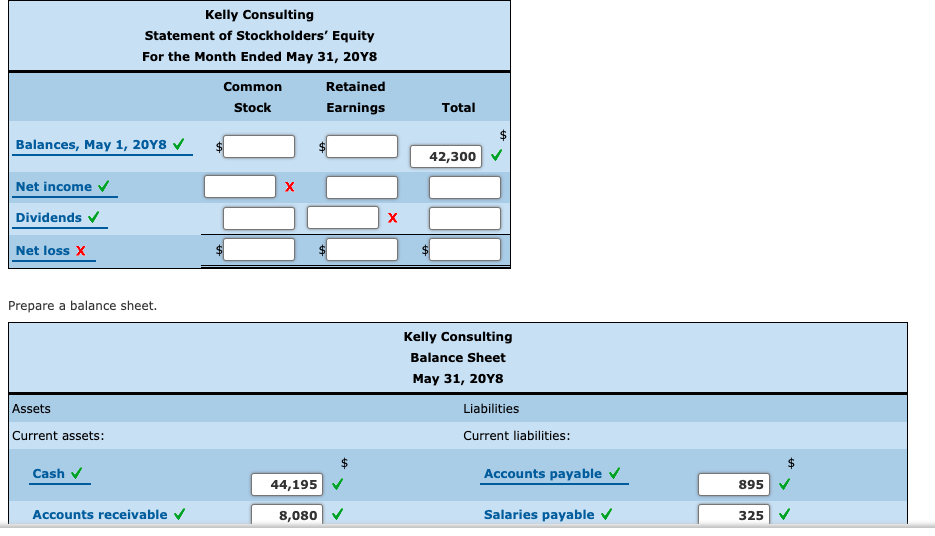This screenshot has width=935, height=536.
Task: Click the red X next to Net loss
Action: [x=81, y=250]
